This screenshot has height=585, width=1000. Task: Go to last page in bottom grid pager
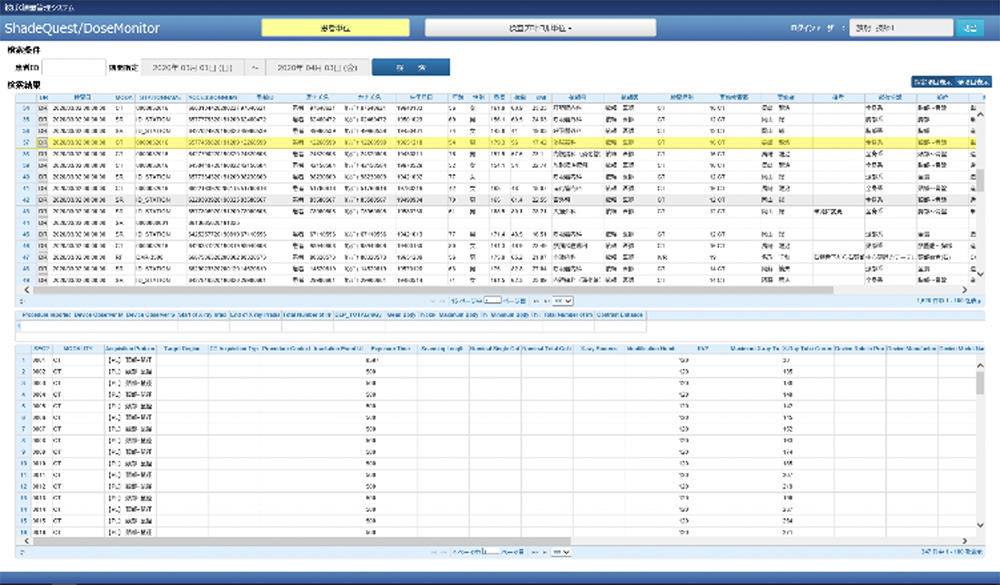coord(545,552)
